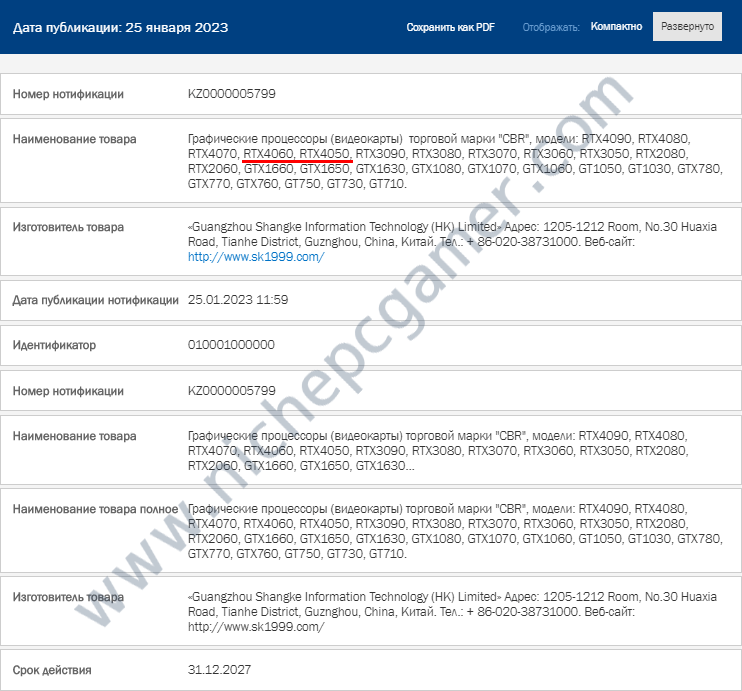The width and height of the screenshot is (742, 691).
Task: Switch display to 'Компактно' view
Action: [x=616, y=27]
